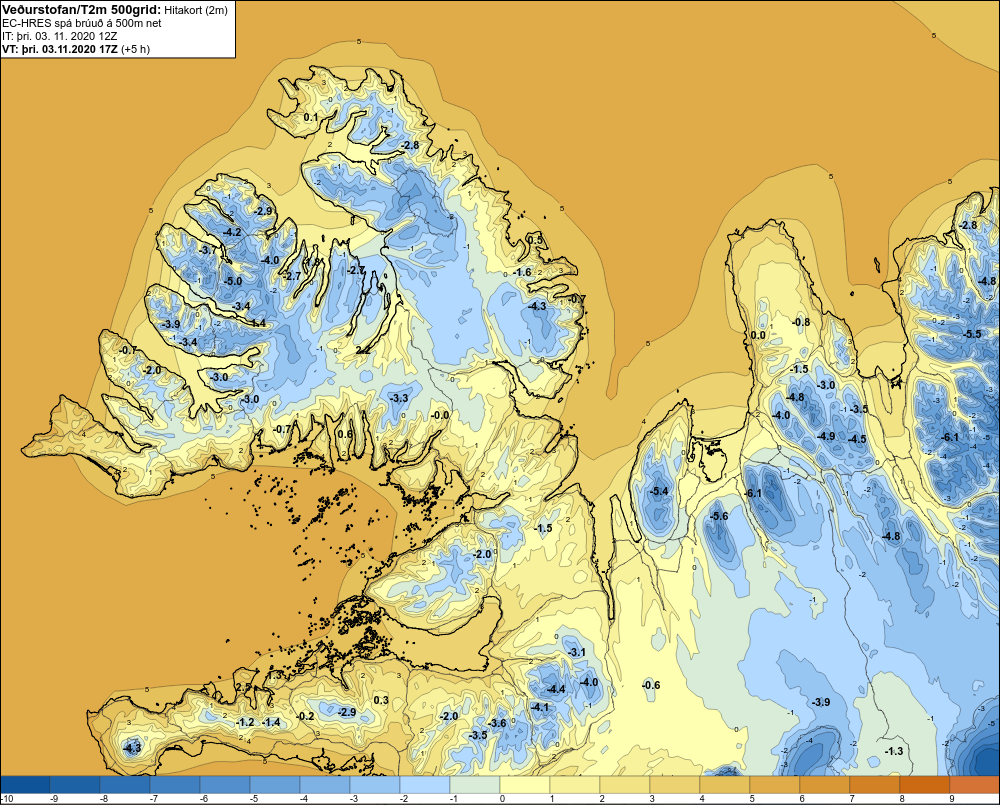Image resolution: width=1000 pixels, height=805 pixels.
Task: Click the legend swatch between -10 and -9
Action: pyautogui.click(x=25, y=784)
